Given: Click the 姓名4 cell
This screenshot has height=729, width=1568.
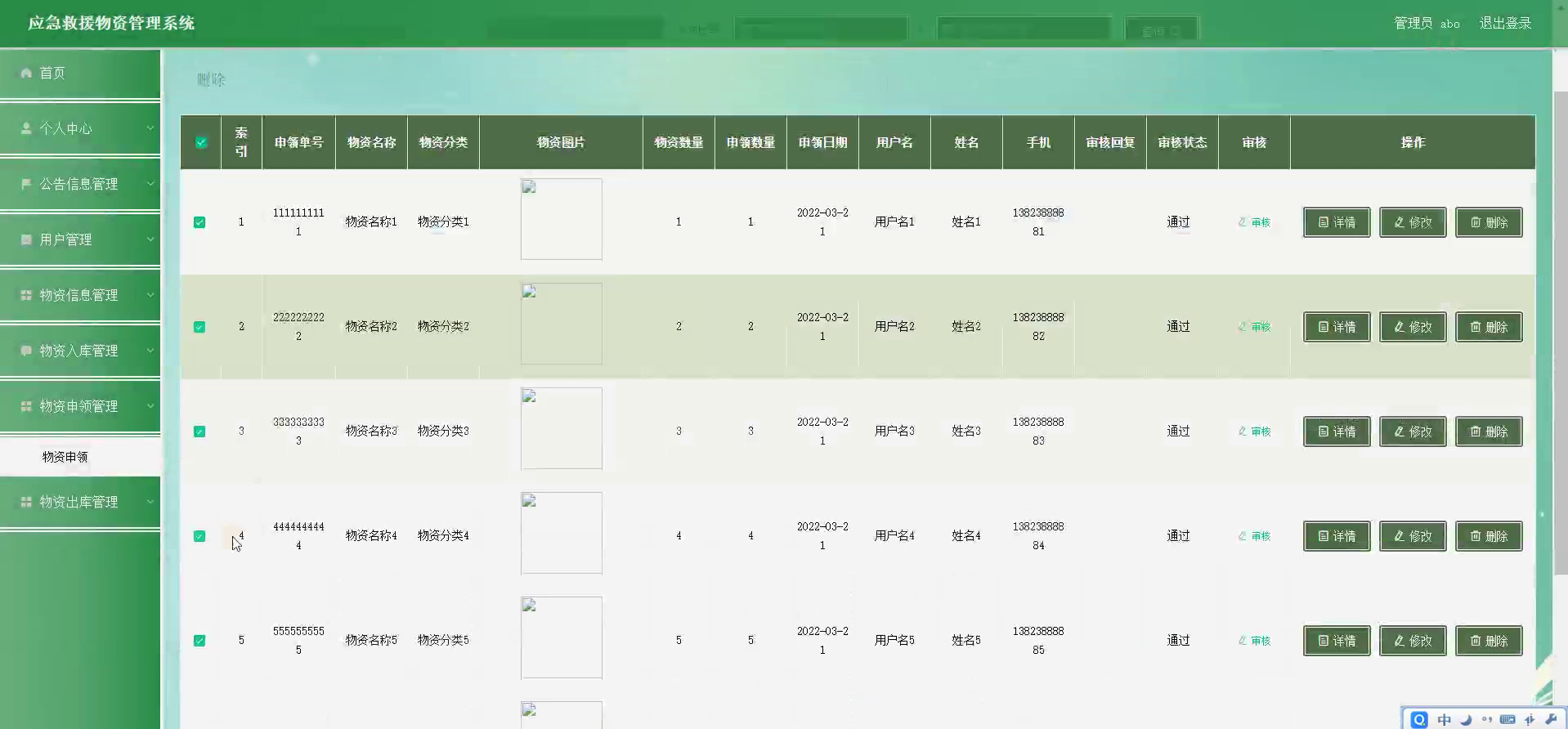Looking at the screenshot, I should coord(966,535).
